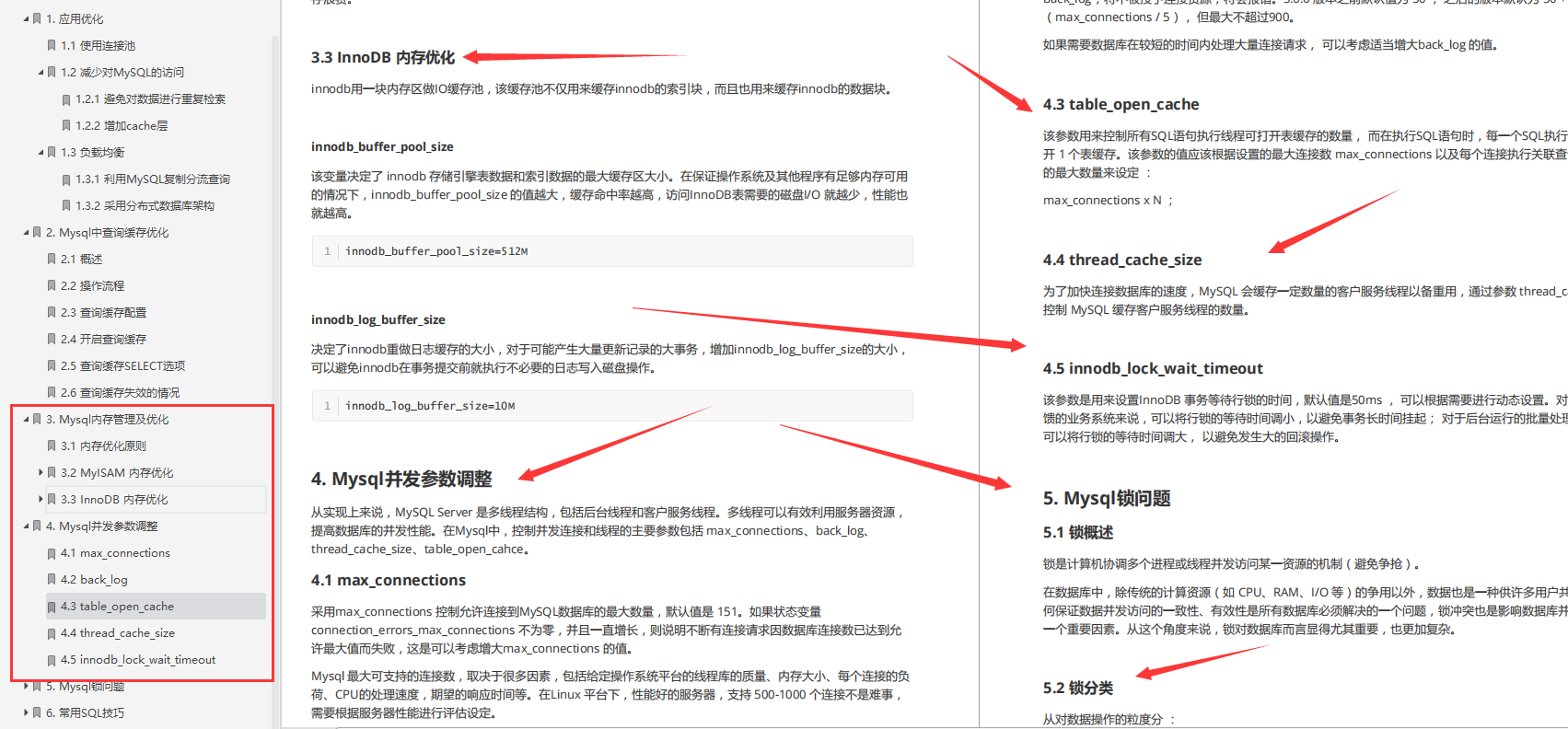The width and height of the screenshot is (1568, 729).
Task: Click bookmark icon beside '4.3 table_open_cache'
Action: click(52, 606)
